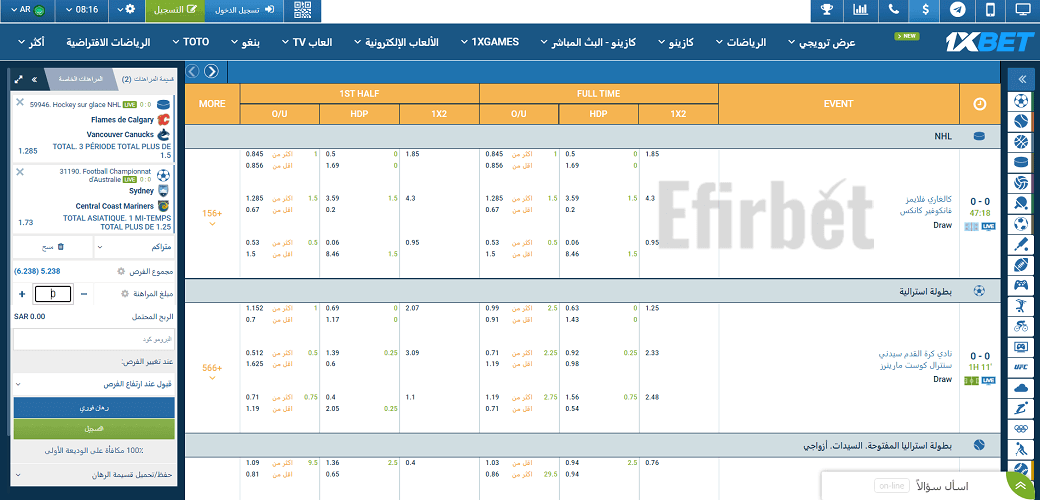Open the الرياضات الافتراضية menu item
Viewport: 1040px width, 500px height.
coord(108,42)
